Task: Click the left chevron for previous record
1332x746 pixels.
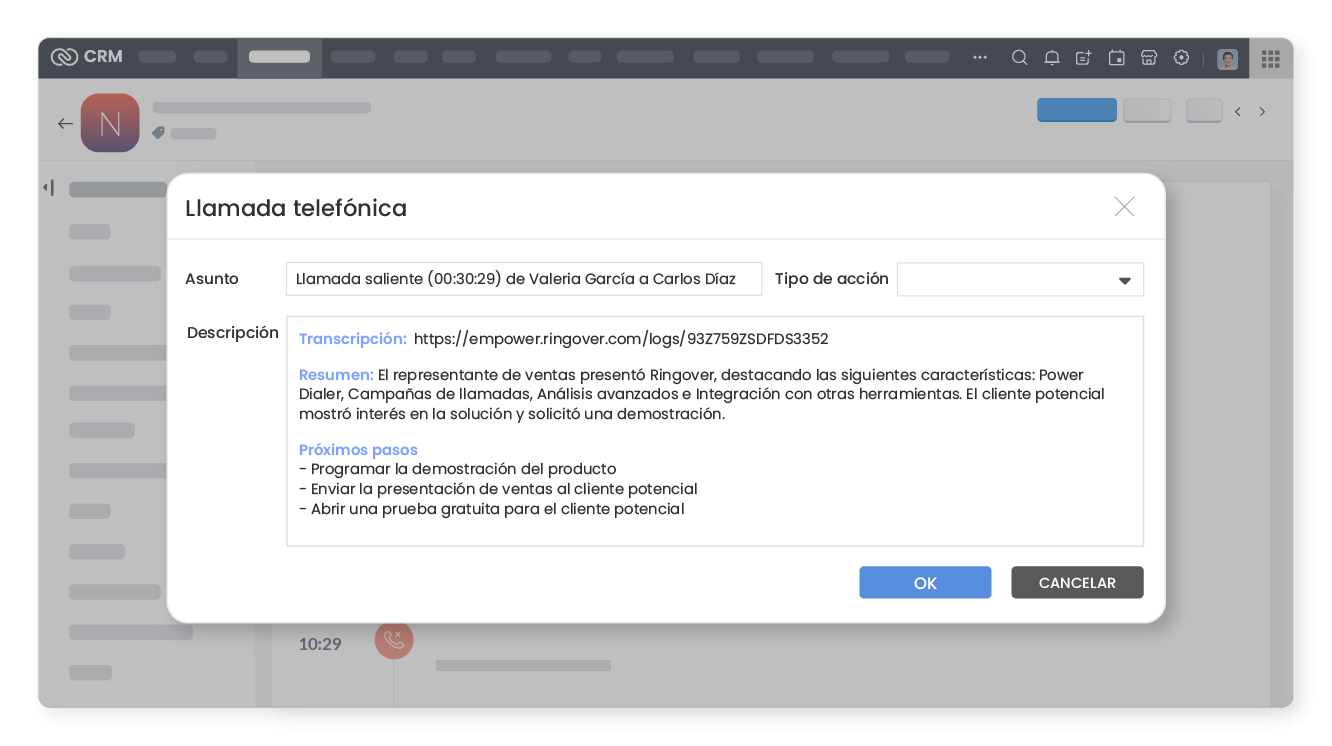Action: pos(1237,111)
